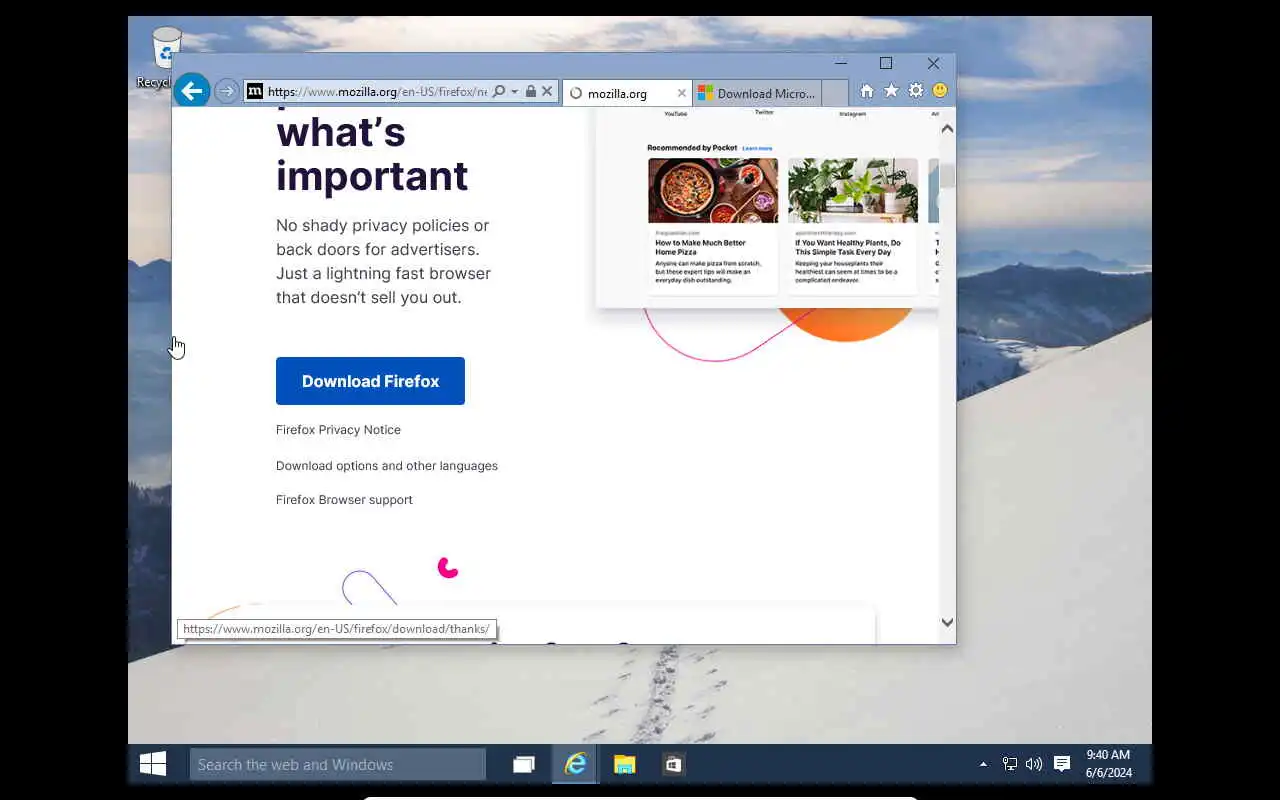The image size is (1280, 800).
Task: Click the volume speaker icon
Action: 1034,765
